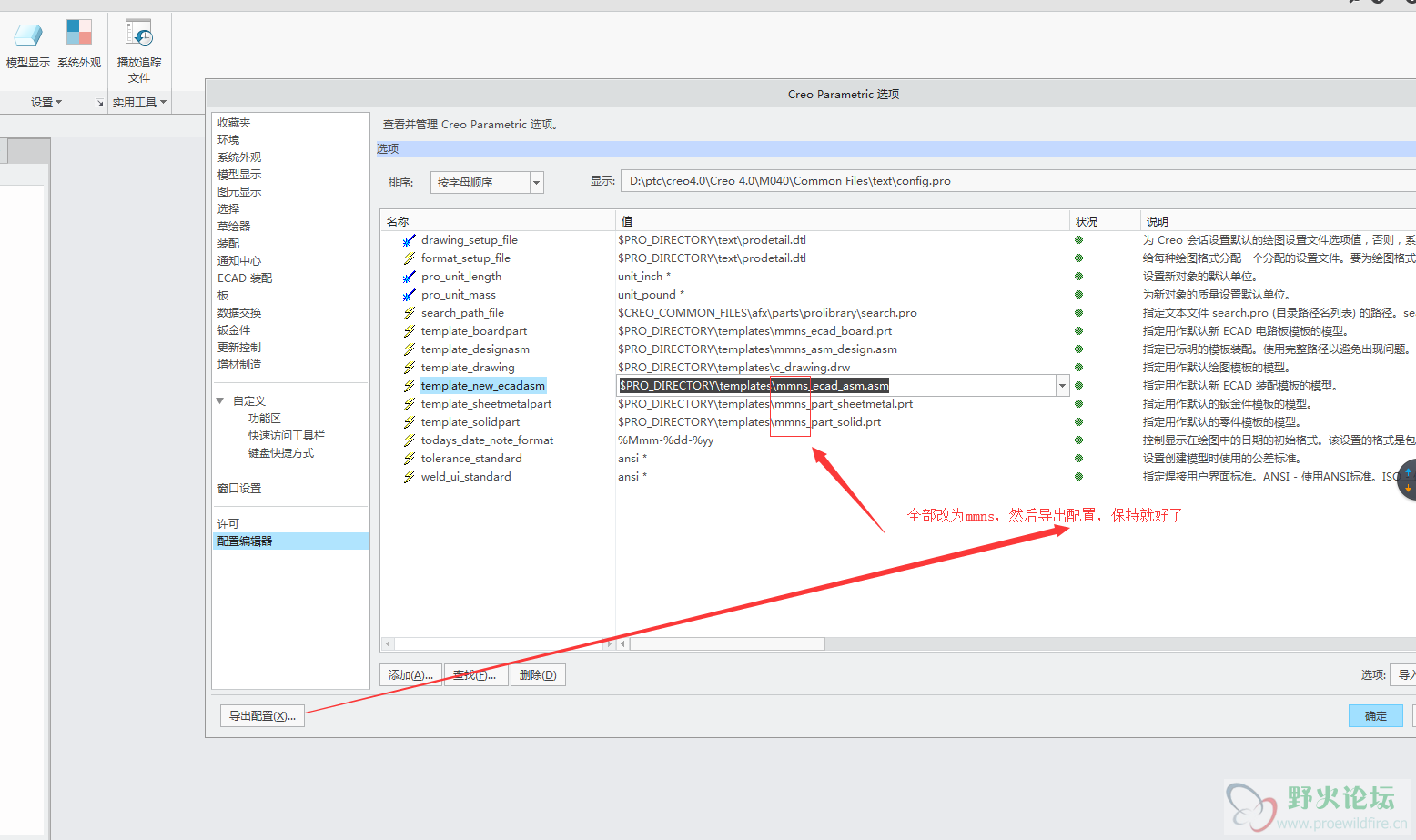Click the lightning icon beside template_new_ecadasm
This screenshot has height=840, width=1416.
[x=410, y=386]
